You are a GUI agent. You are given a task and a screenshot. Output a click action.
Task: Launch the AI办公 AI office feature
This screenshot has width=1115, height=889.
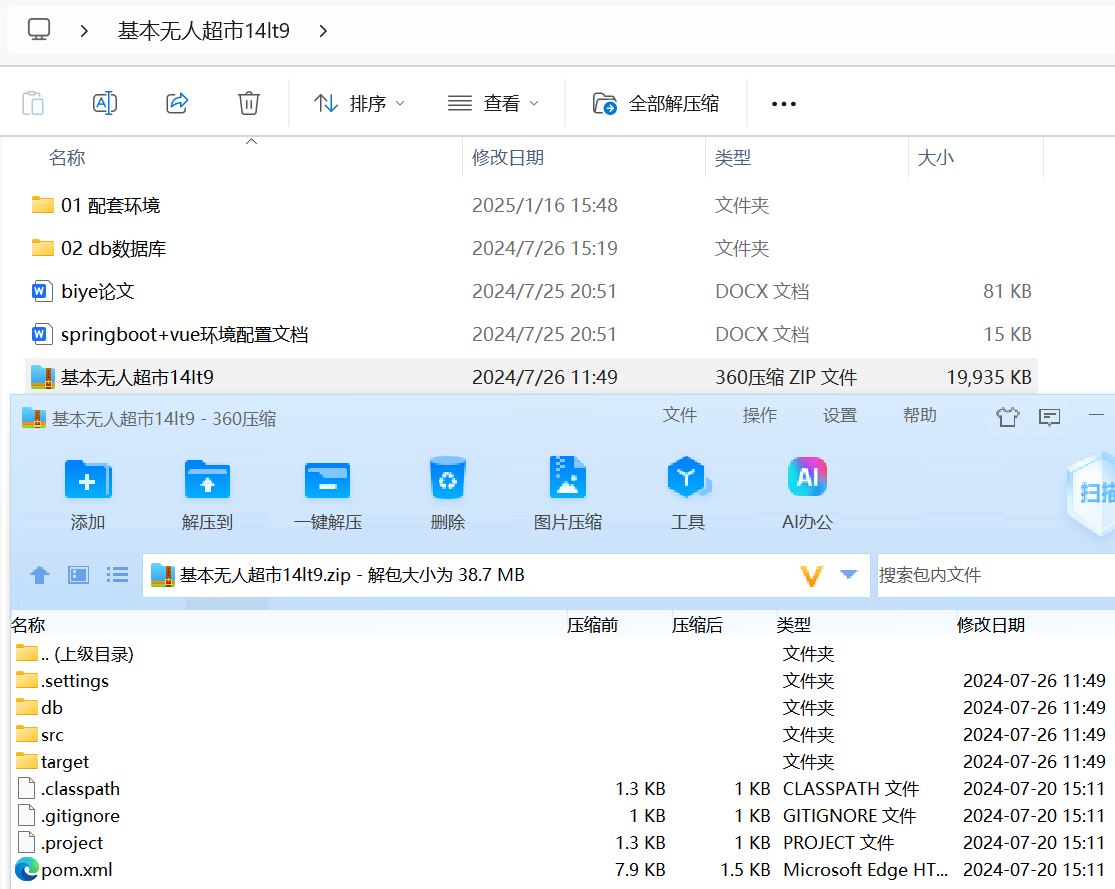(x=807, y=490)
